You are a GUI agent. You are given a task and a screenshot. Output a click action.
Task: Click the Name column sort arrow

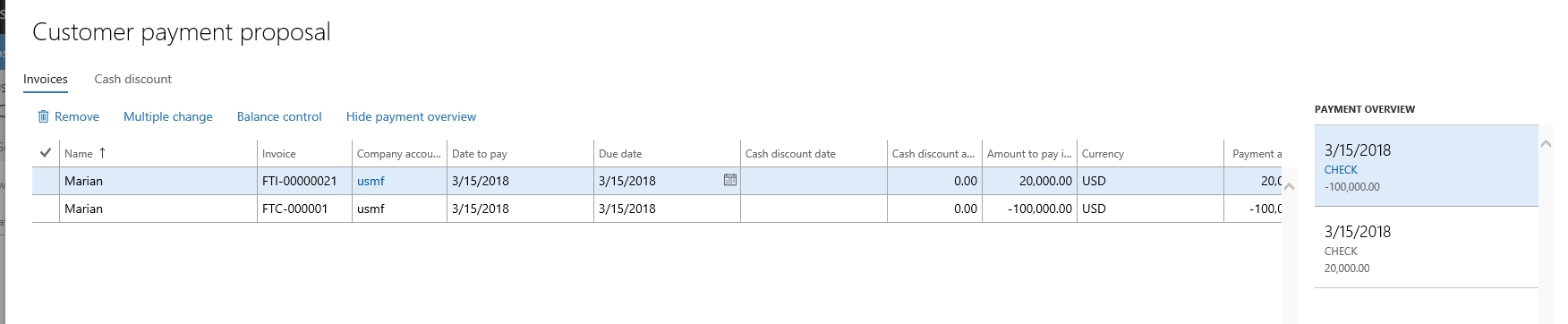point(102,153)
